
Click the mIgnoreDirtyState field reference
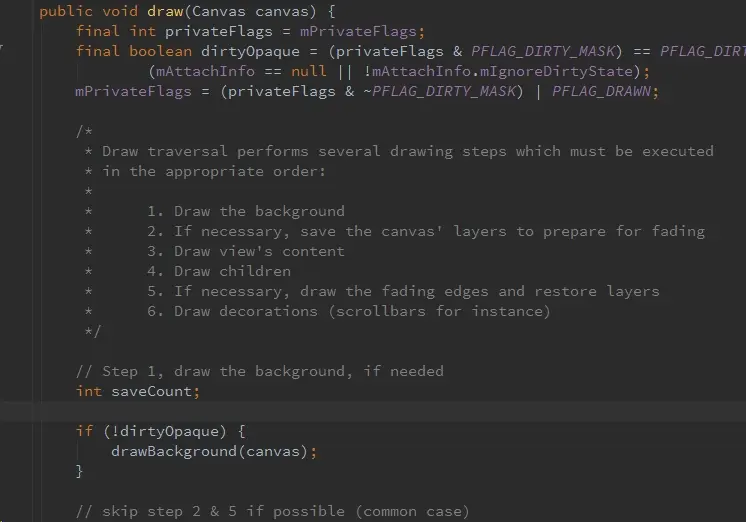pyautogui.click(x=556, y=71)
